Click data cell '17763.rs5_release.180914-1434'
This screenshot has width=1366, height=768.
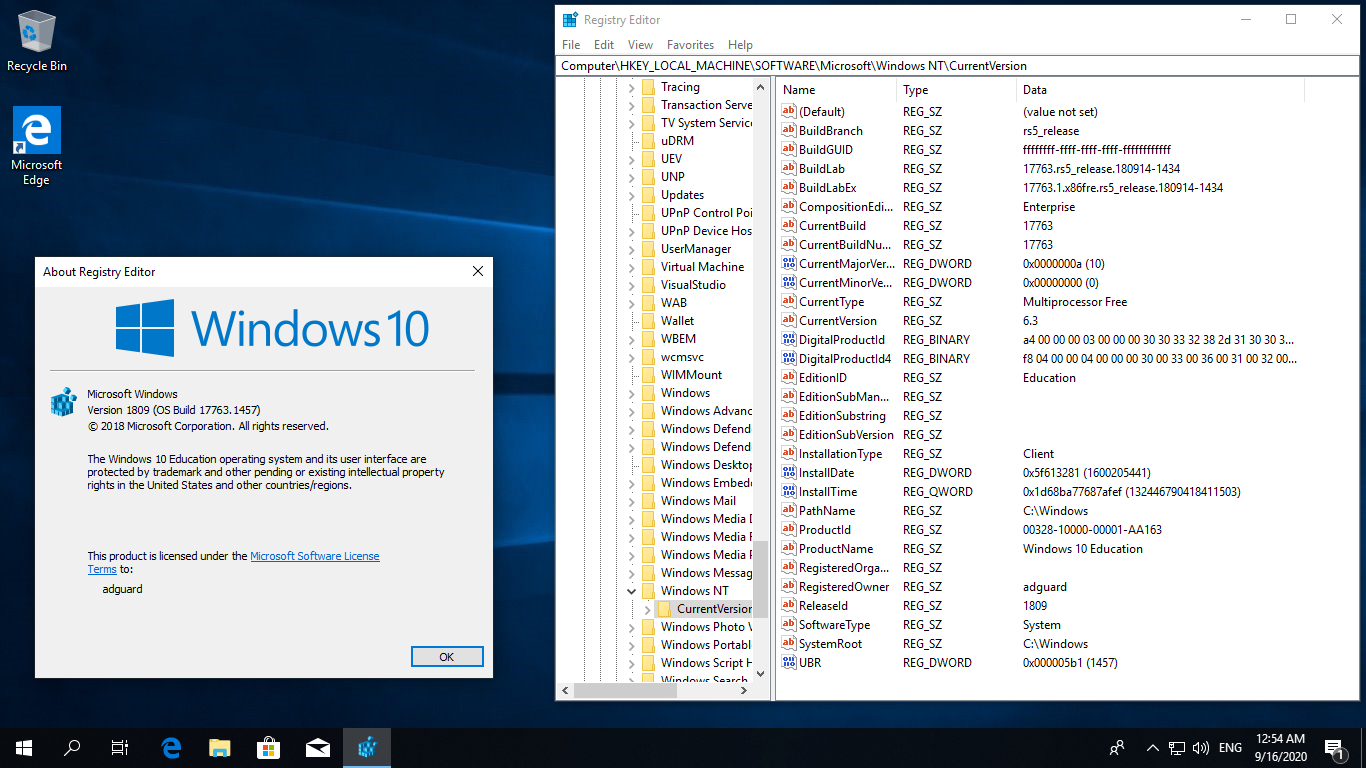pos(1101,169)
